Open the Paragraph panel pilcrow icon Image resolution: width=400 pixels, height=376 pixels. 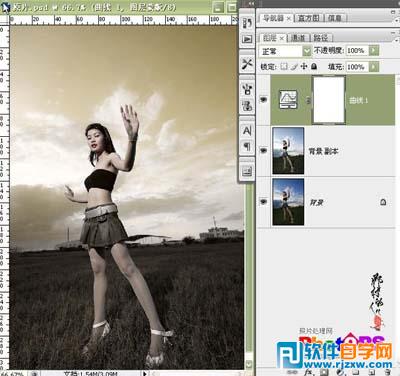pos(247,146)
